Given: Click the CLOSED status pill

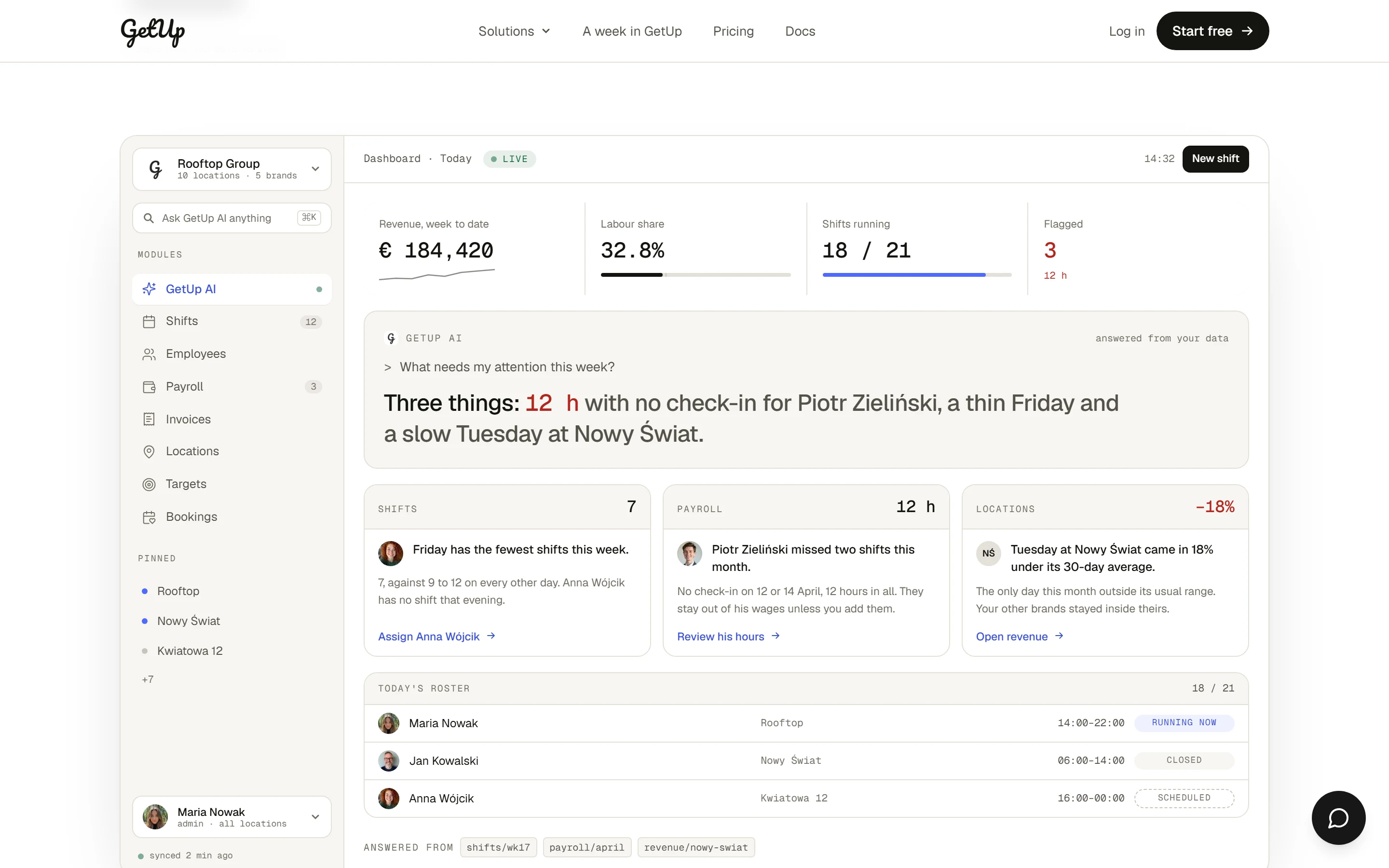Looking at the screenshot, I should 1184,760.
